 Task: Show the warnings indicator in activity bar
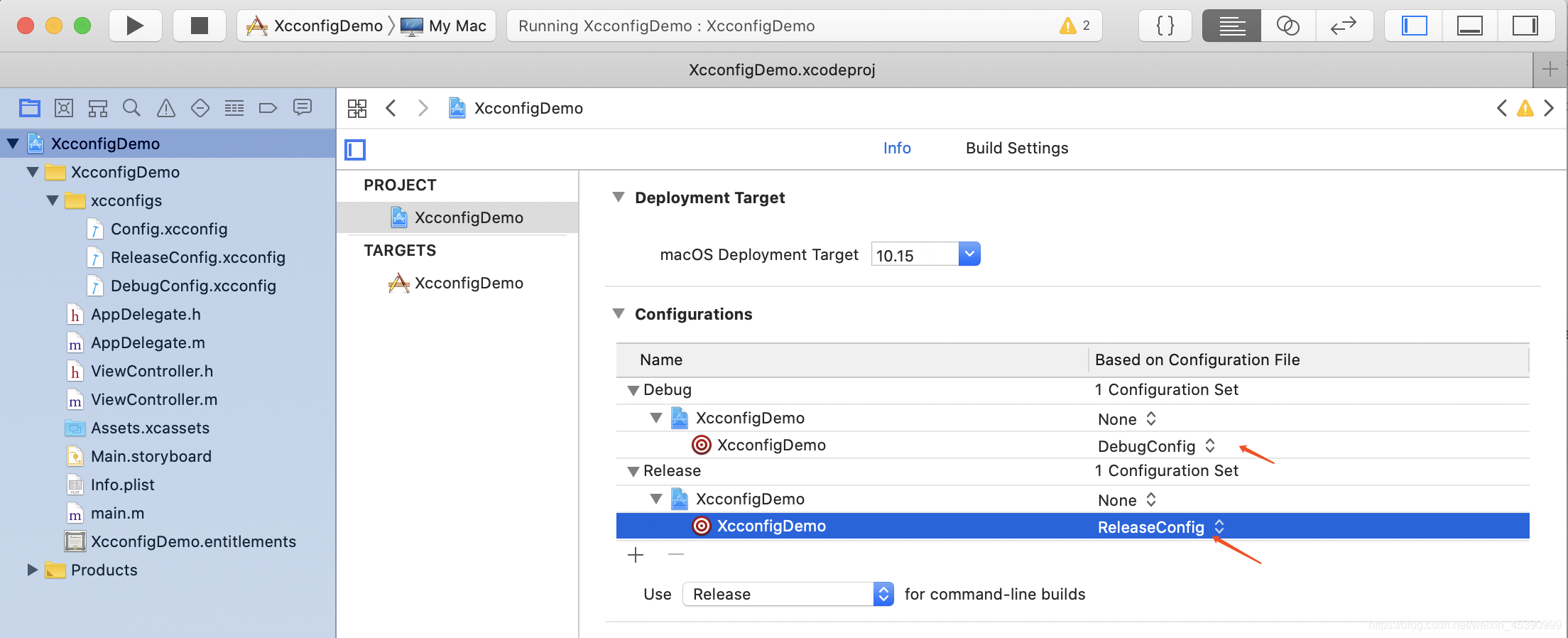point(1075,26)
